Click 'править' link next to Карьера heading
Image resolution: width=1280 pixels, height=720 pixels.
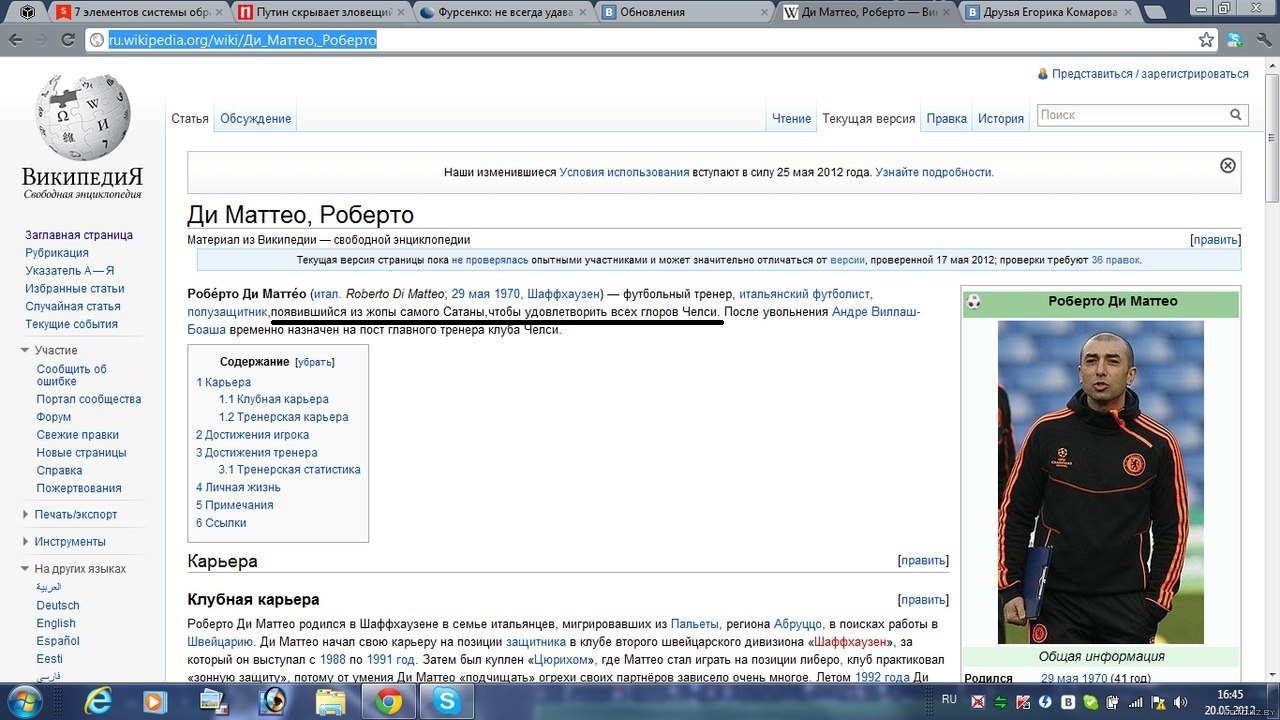point(923,561)
